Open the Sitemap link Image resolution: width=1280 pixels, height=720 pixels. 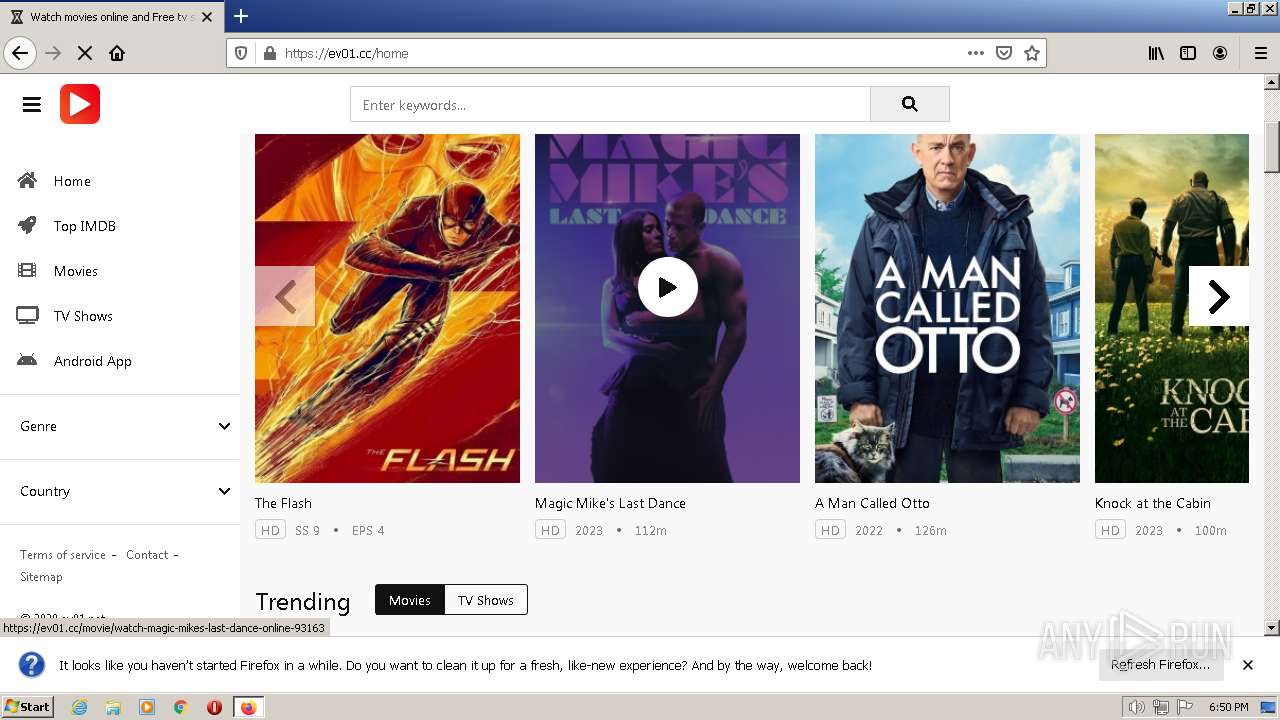click(x=41, y=577)
